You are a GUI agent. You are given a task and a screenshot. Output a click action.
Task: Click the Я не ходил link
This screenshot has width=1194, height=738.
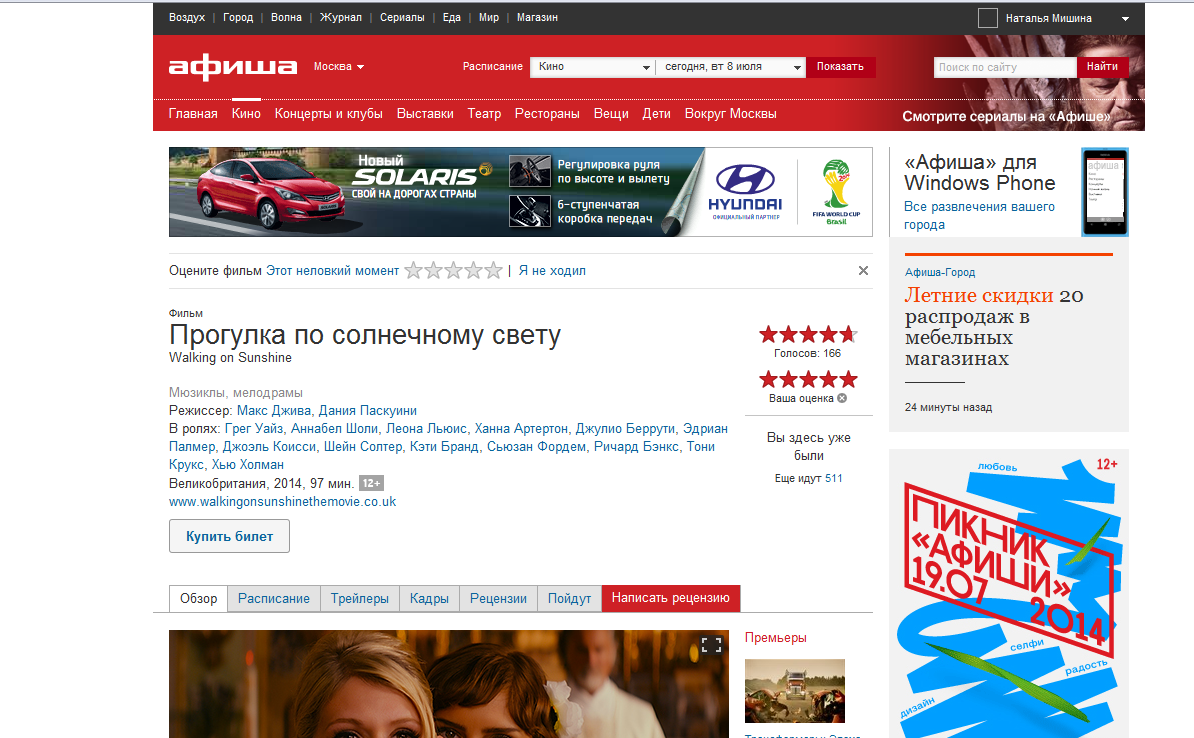(552, 270)
